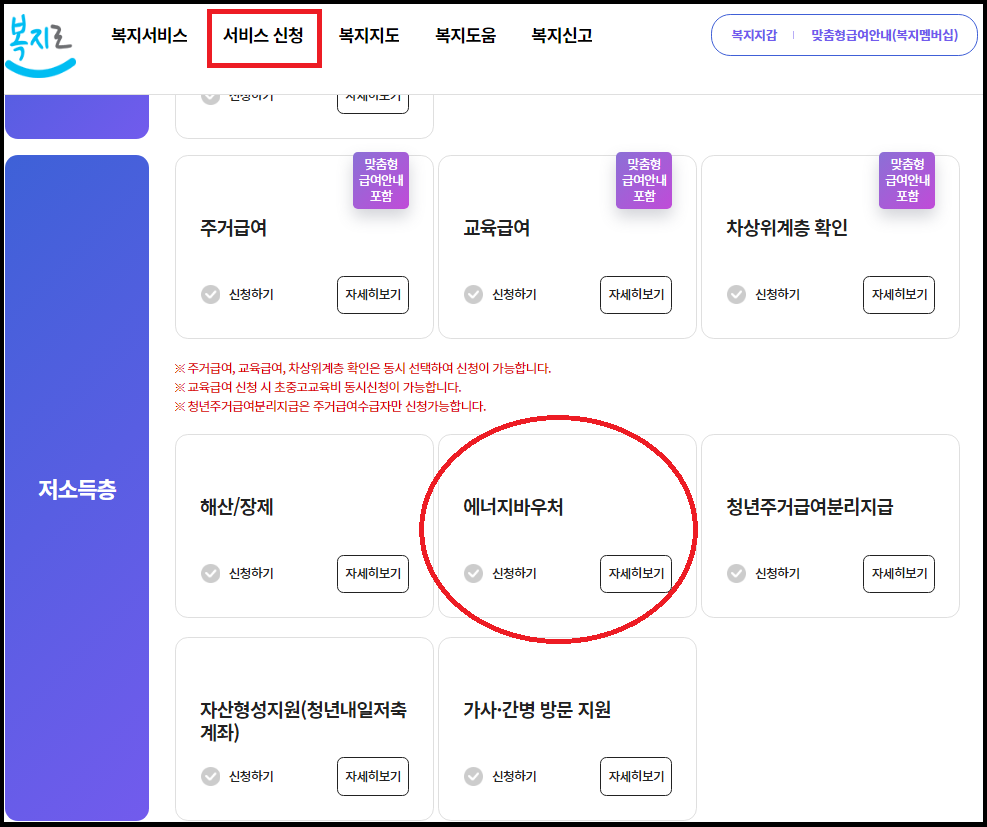Click the 맞춤형 급여안내 포함 badge on 차상위계층 확인
Viewport: 987px width, 827px height.
[906, 183]
